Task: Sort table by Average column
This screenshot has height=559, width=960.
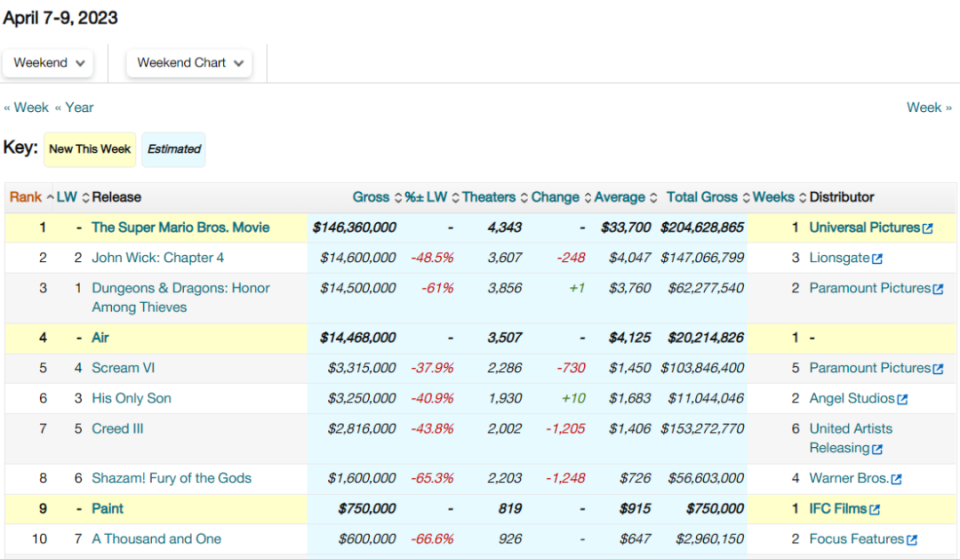Action: (619, 197)
